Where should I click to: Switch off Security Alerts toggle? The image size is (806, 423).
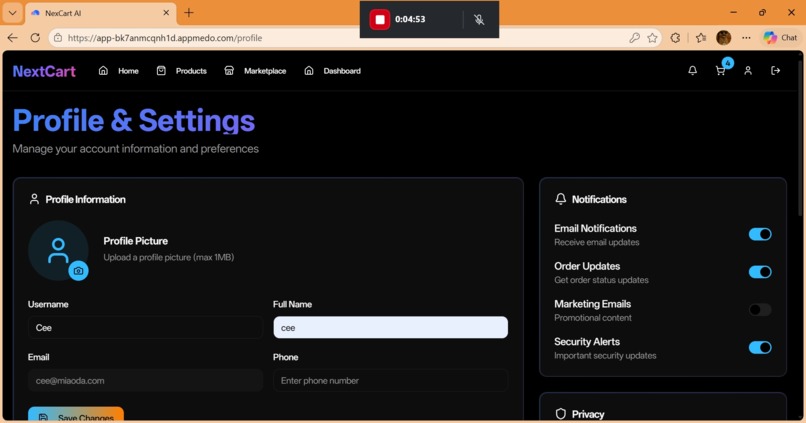coord(760,347)
